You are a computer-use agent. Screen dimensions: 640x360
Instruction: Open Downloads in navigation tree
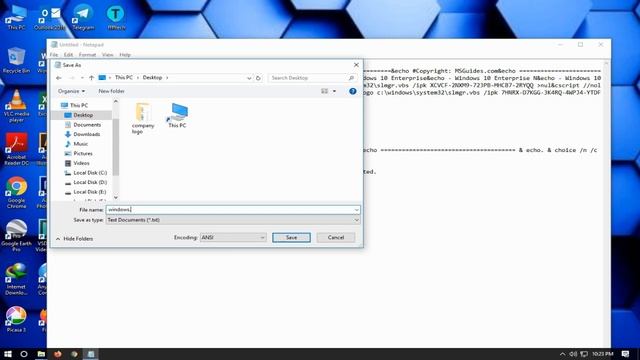click(x=87, y=134)
